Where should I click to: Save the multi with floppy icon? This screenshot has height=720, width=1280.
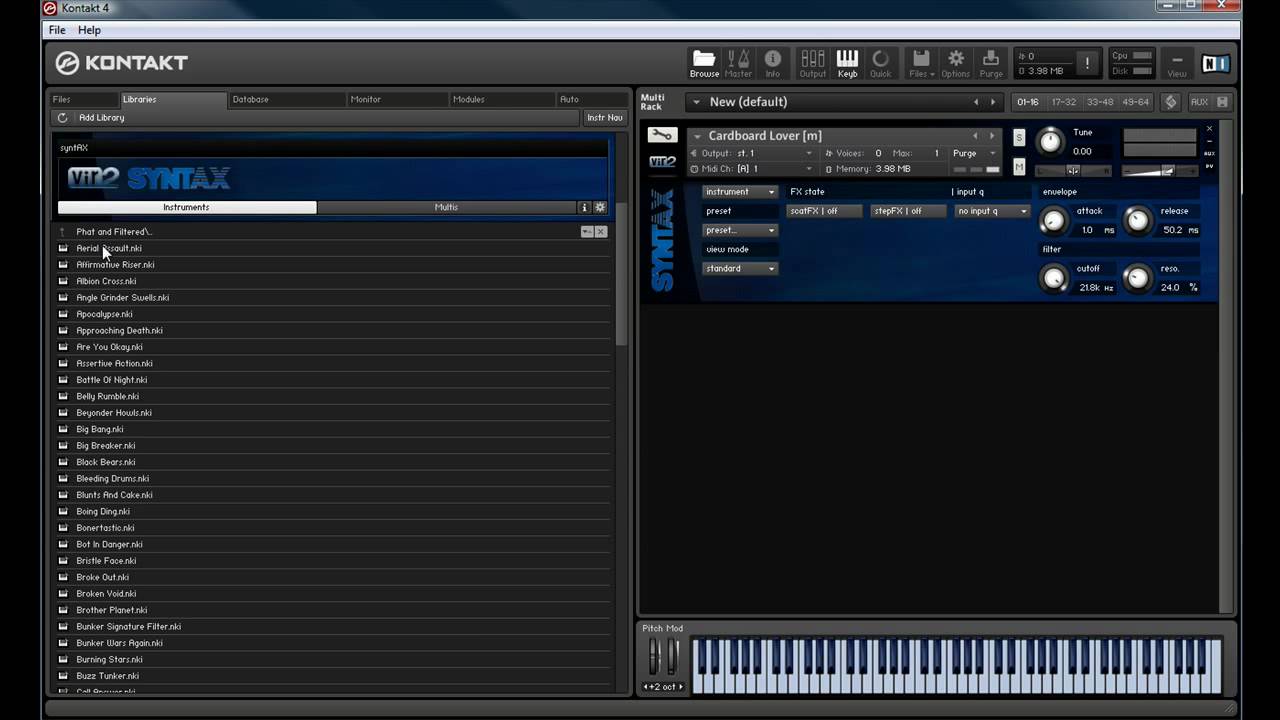(x=1222, y=102)
